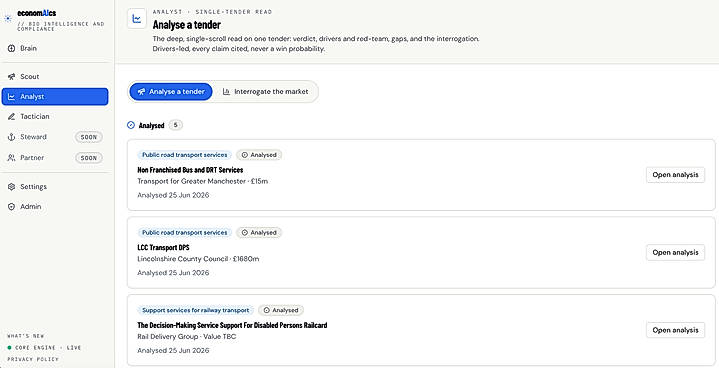Open analysis for Non Franchised Bus tender
719x368 pixels.
[x=675, y=175]
